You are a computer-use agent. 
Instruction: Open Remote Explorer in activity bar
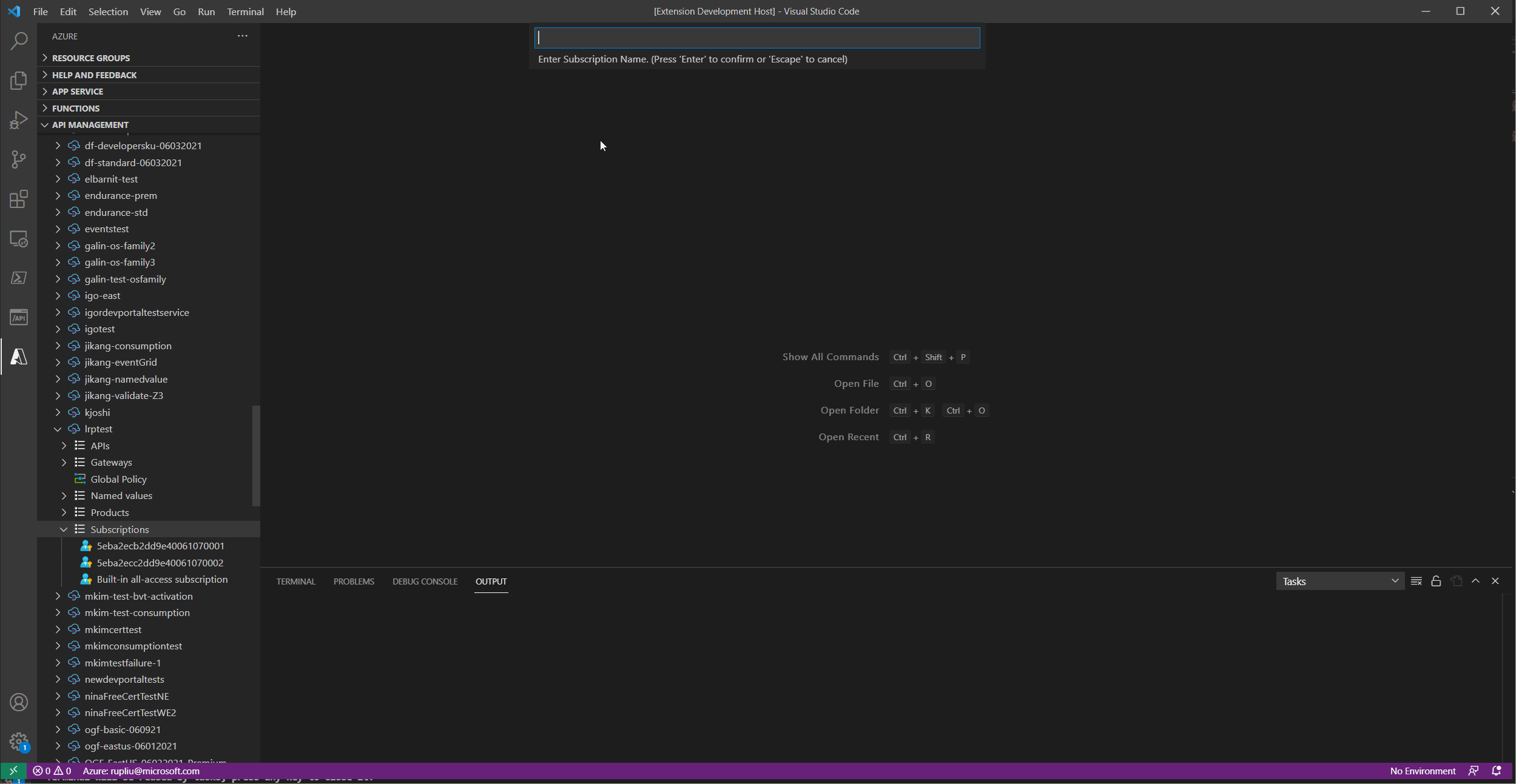(19, 239)
